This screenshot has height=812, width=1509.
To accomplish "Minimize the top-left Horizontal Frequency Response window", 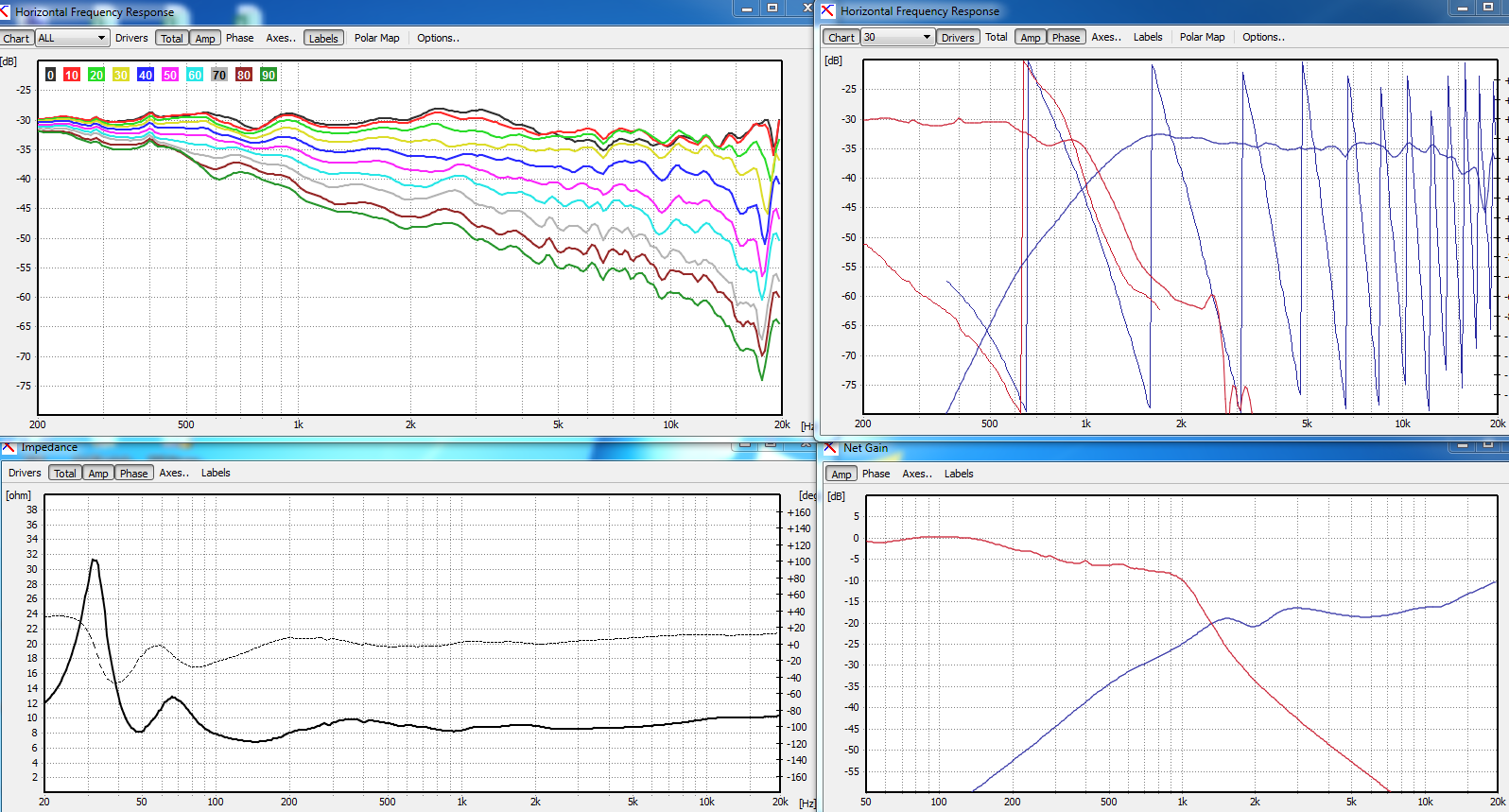I will 747,9.
